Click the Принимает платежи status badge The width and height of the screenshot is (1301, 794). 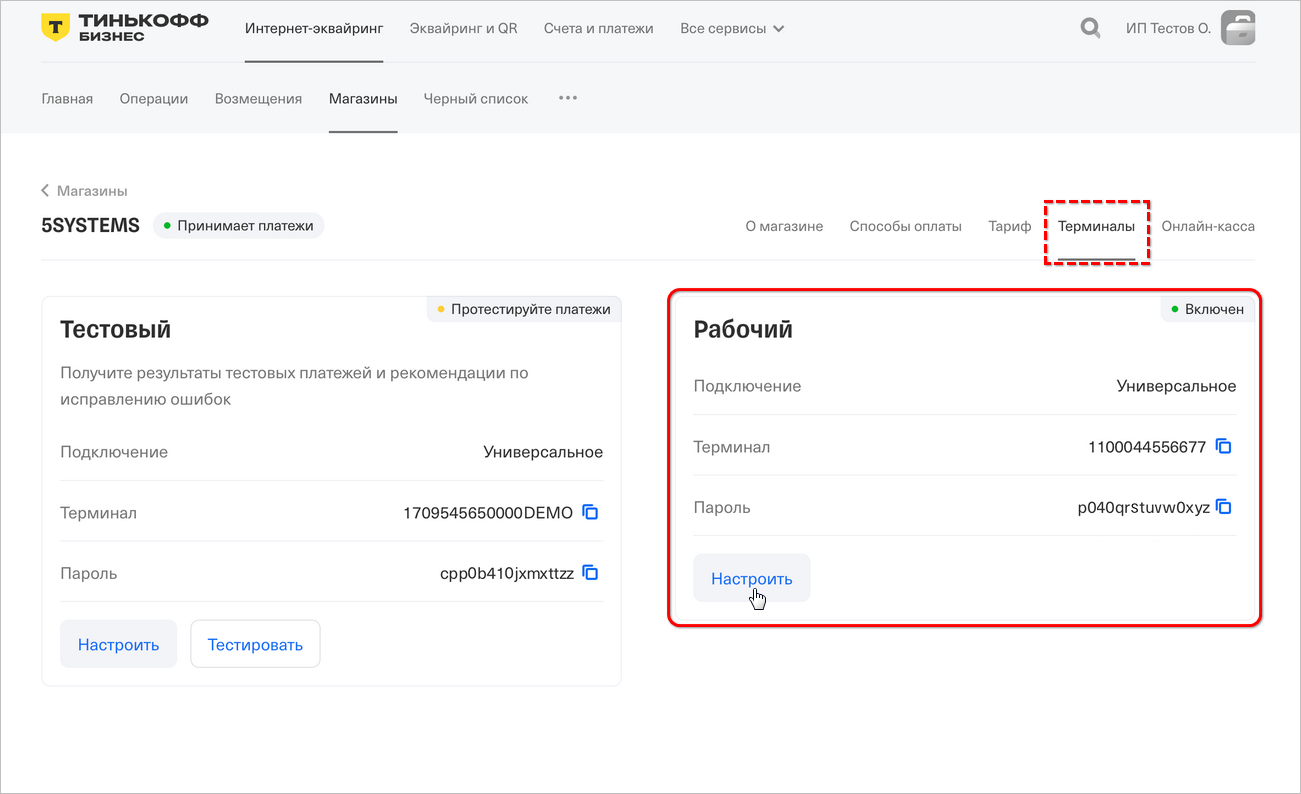[x=238, y=225]
